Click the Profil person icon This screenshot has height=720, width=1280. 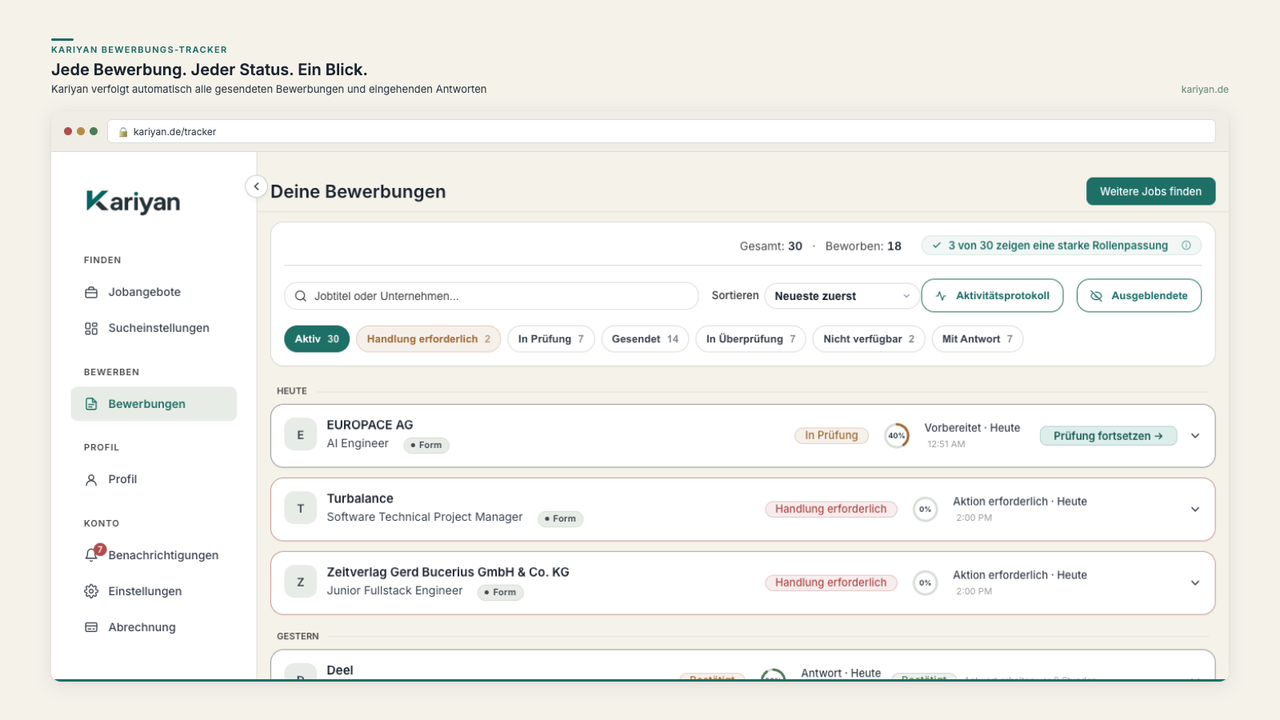(91, 479)
